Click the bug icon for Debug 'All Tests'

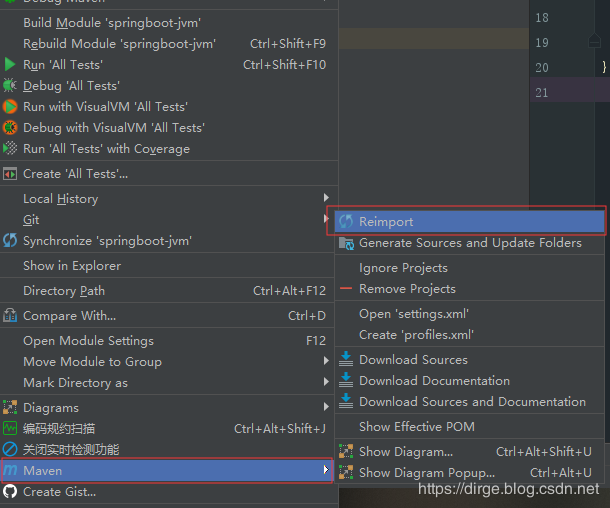[10, 86]
